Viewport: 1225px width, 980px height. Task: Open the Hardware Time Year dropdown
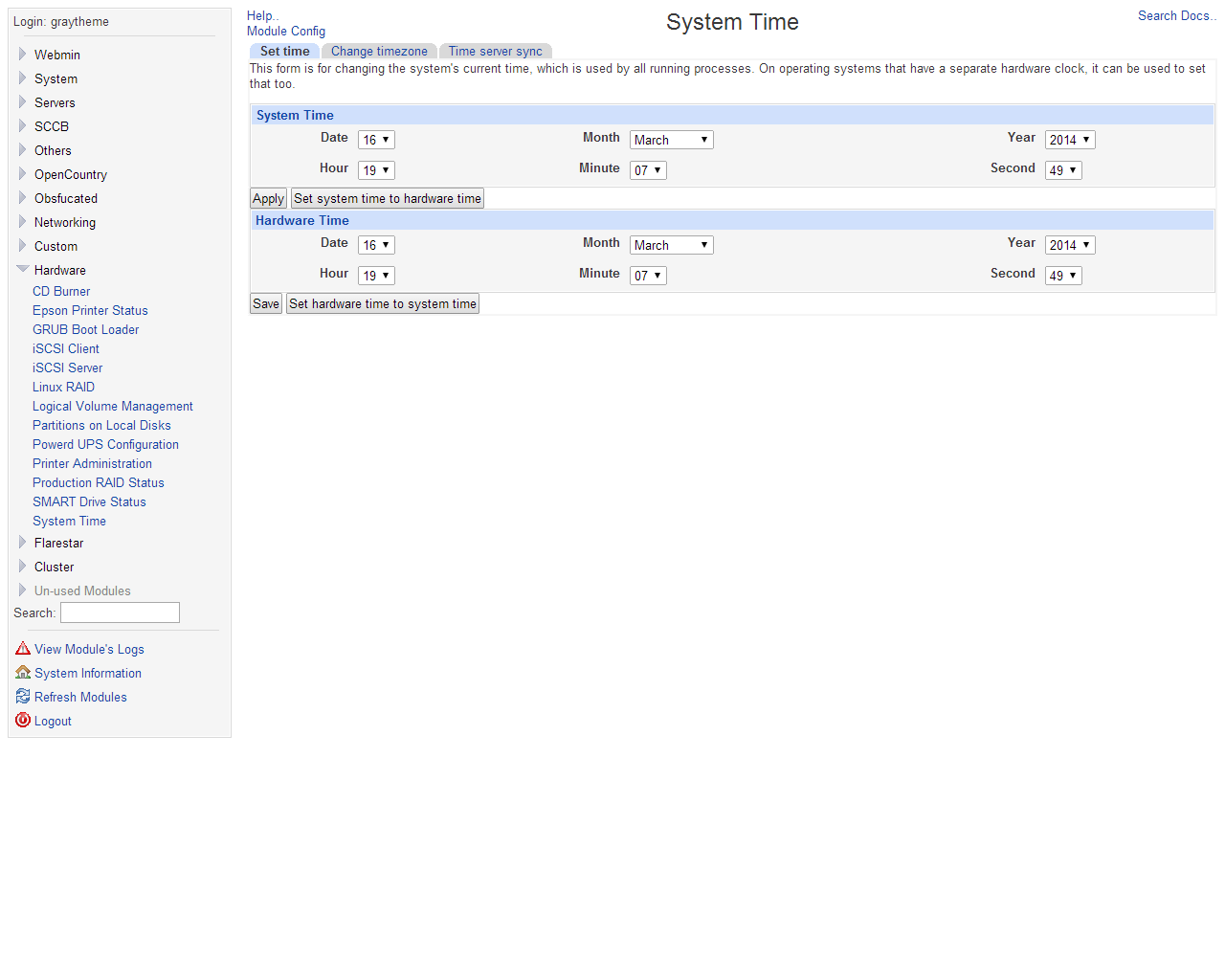1069,245
